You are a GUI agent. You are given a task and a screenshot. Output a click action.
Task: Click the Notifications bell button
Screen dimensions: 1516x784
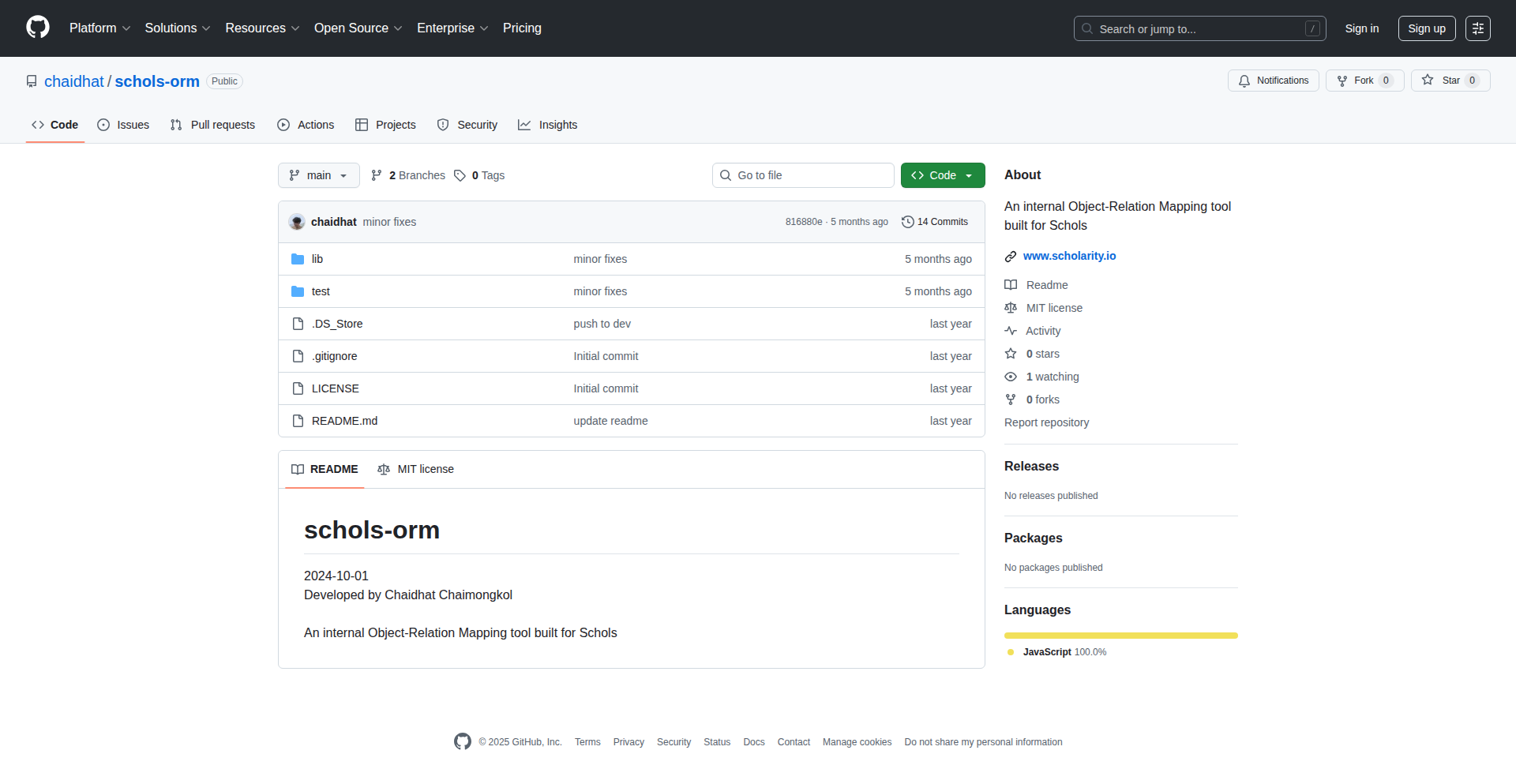1273,81
